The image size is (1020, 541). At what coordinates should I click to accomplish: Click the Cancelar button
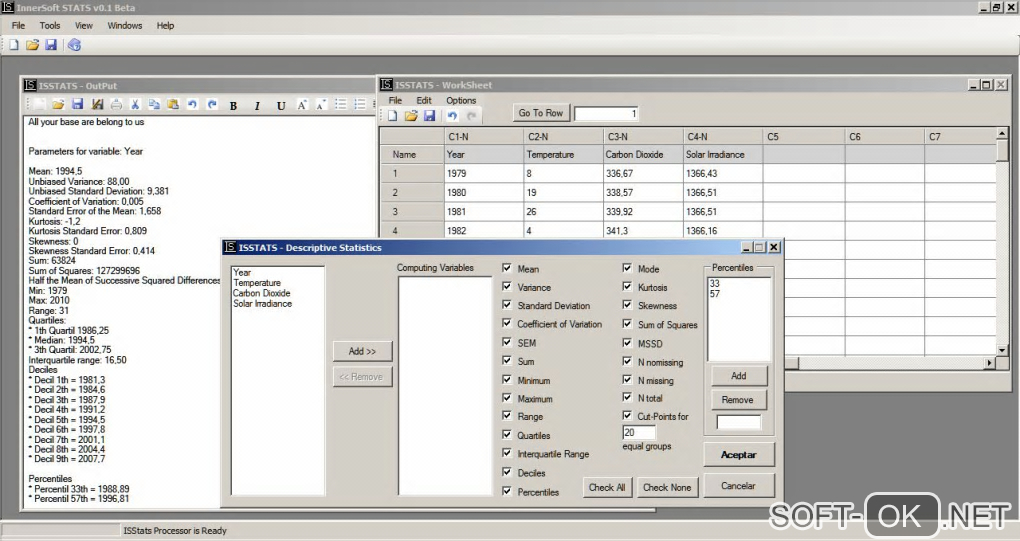tap(738, 486)
